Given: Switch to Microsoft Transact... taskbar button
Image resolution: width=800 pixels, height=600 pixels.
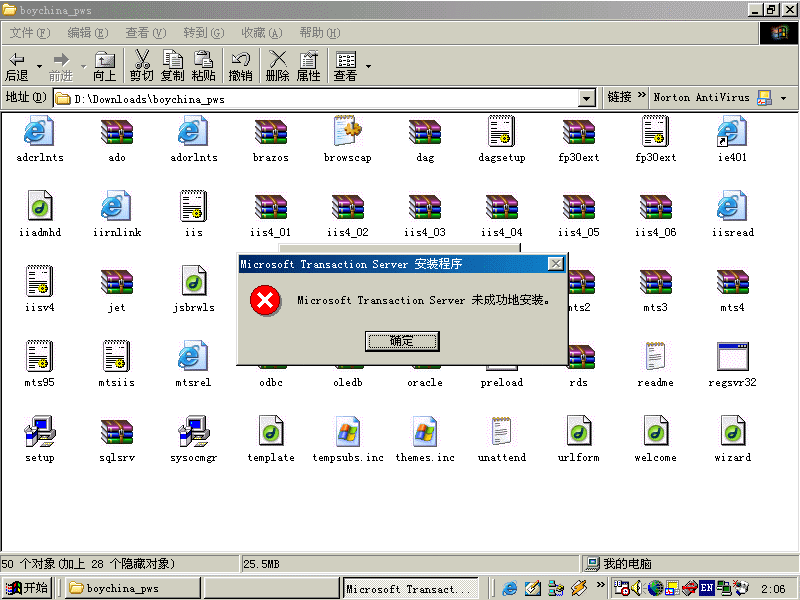Looking at the screenshot, I should pyautogui.click(x=411, y=588).
